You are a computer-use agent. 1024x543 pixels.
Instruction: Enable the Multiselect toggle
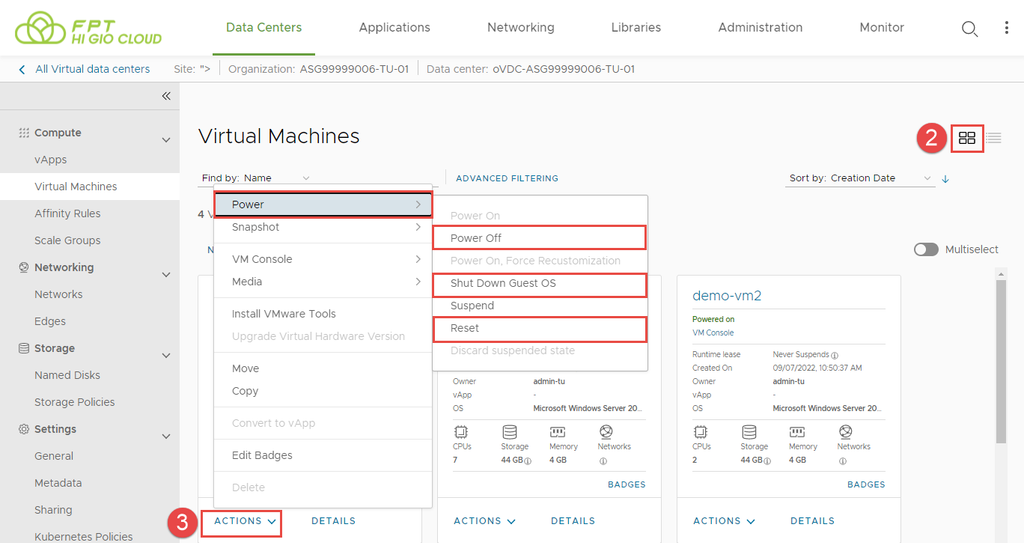926,249
